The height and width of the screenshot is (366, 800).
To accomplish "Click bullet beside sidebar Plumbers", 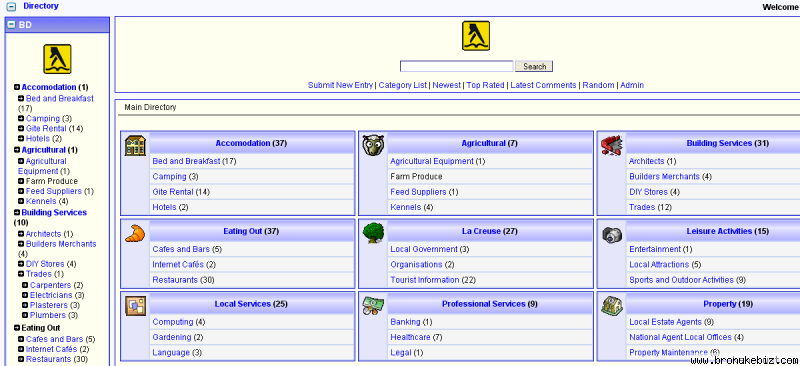I will click(25, 315).
